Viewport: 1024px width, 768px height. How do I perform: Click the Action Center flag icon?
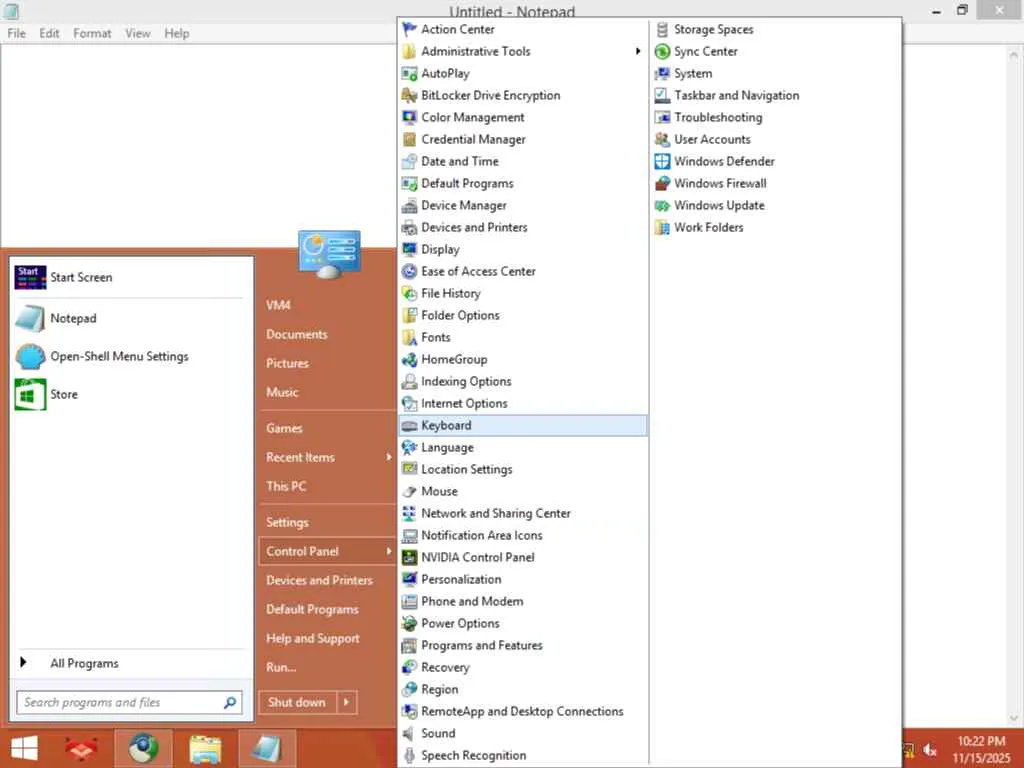pos(409,29)
